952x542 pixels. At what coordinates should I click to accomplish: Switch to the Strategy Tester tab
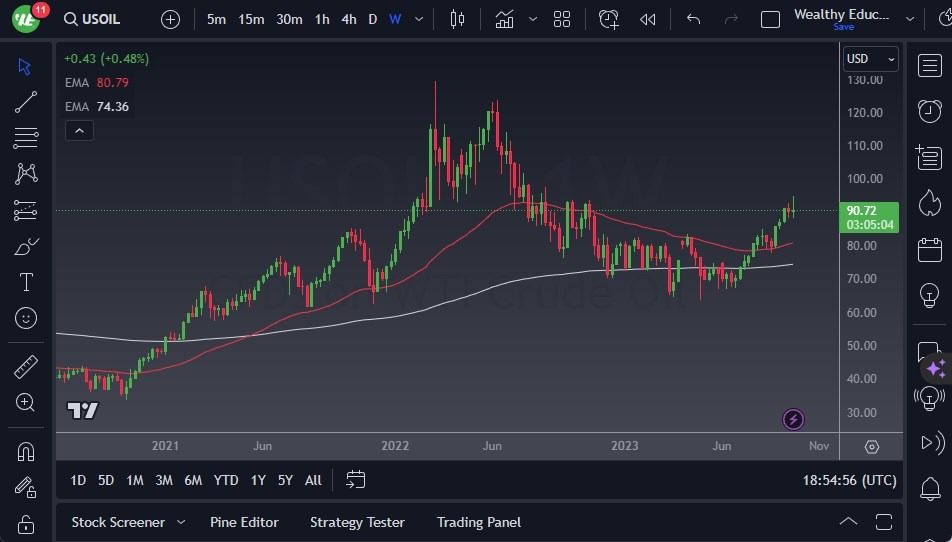tap(357, 522)
